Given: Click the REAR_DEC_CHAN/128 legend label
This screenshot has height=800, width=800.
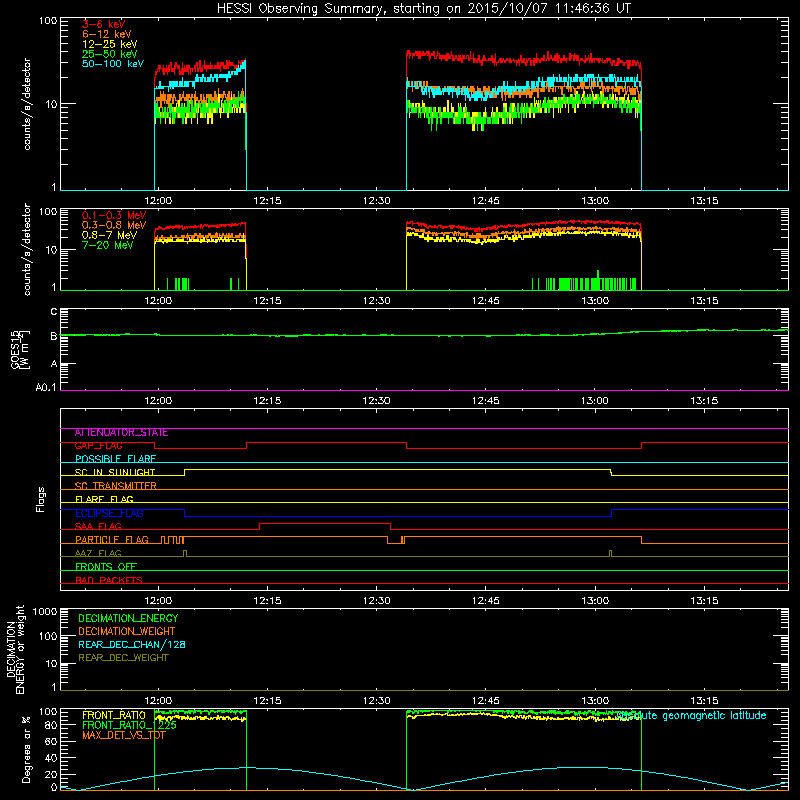Looking at the screenshot, I should [x=132, y=645].
